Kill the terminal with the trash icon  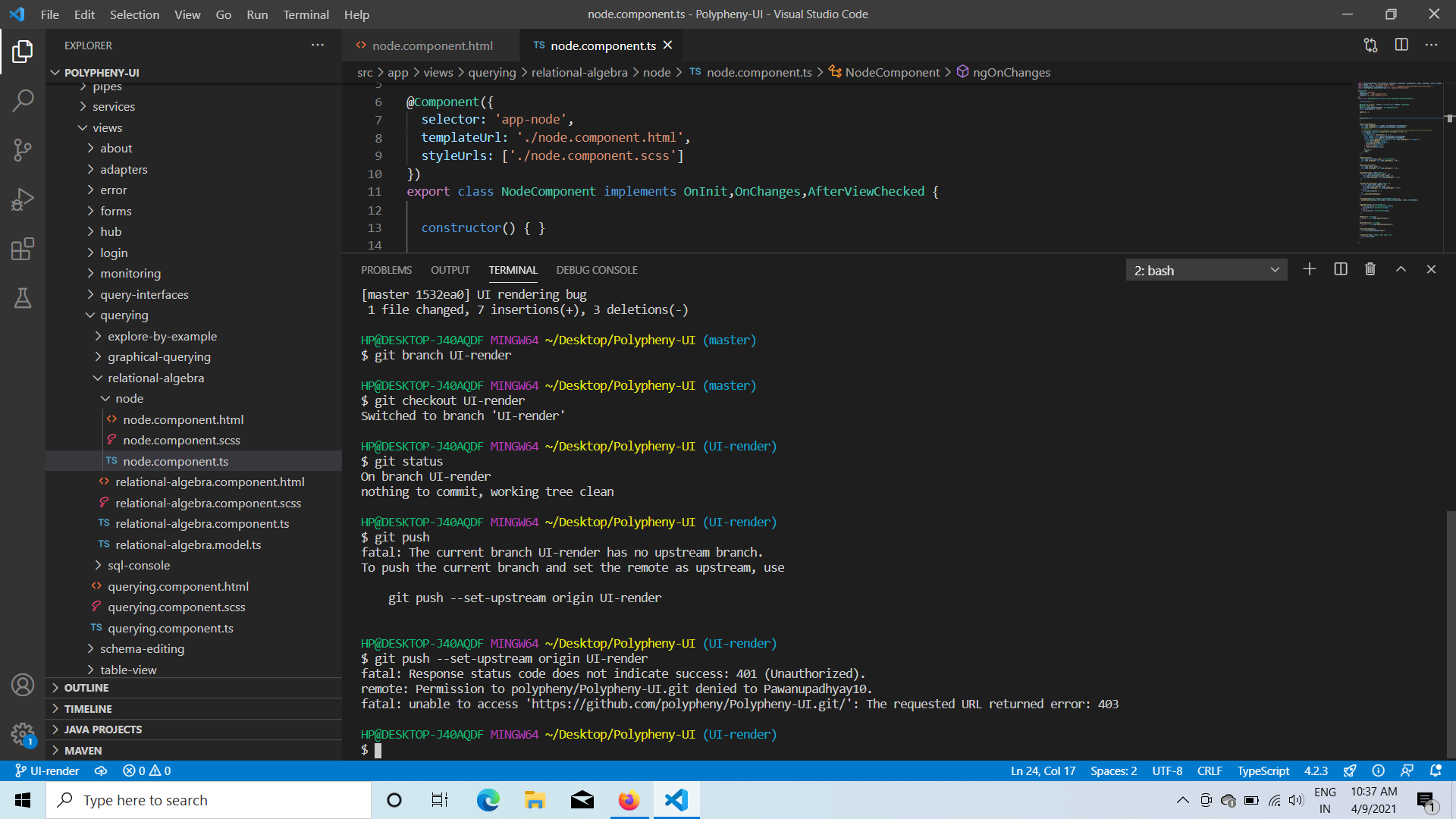[1370, 269]
